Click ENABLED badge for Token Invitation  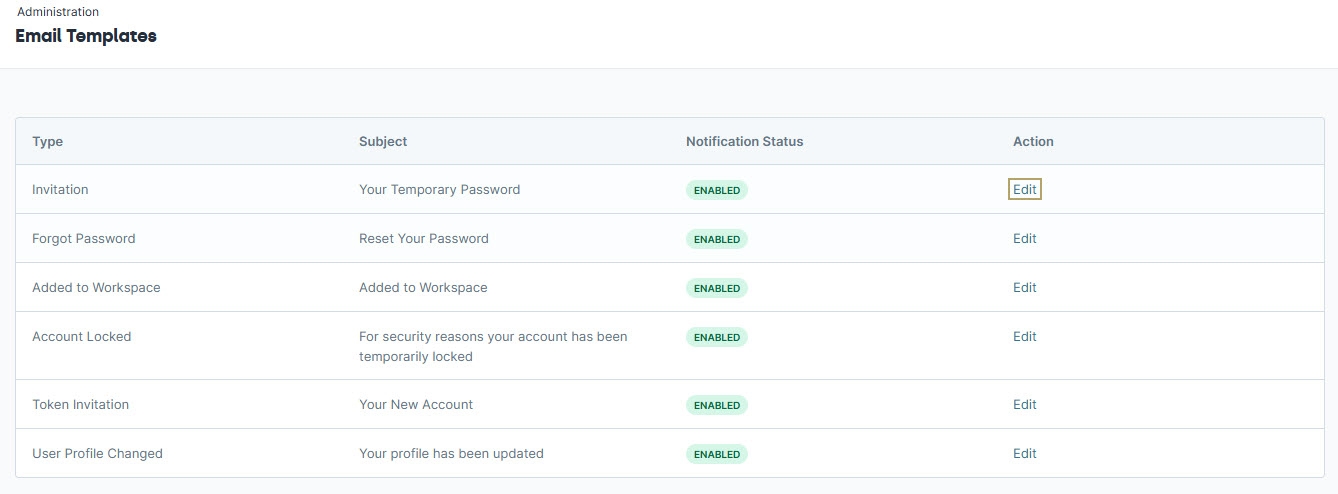pos(717,405)
